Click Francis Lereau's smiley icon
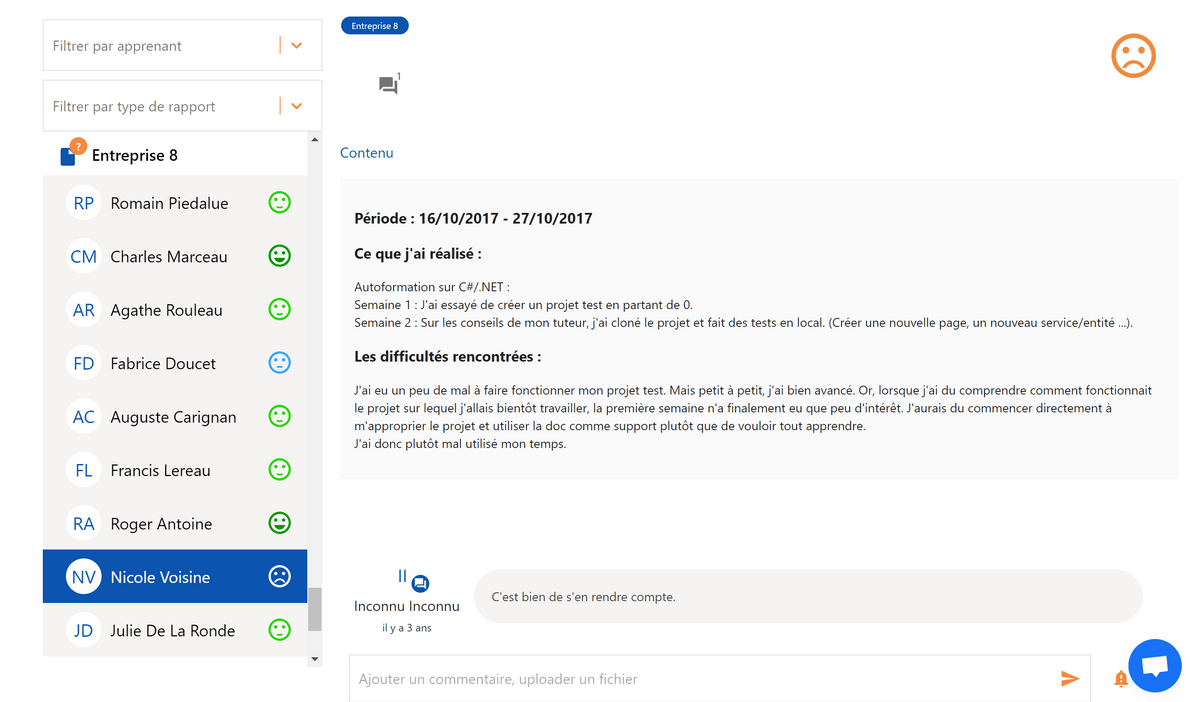Image resolution: width=1200 pixels, height=702 pixels. point(280,469)
